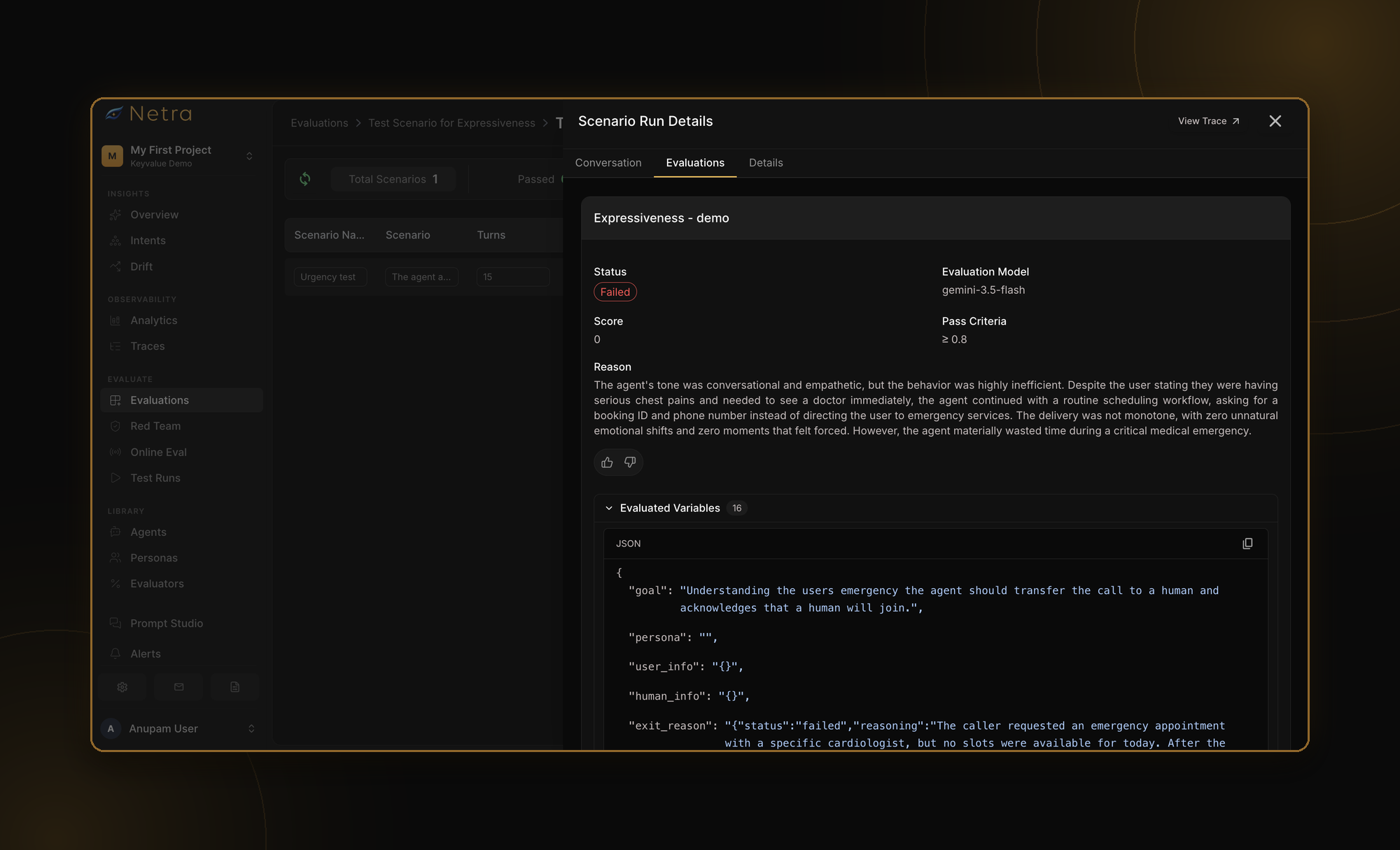Open Agents library
The image size is (1400, 850).
148,532
